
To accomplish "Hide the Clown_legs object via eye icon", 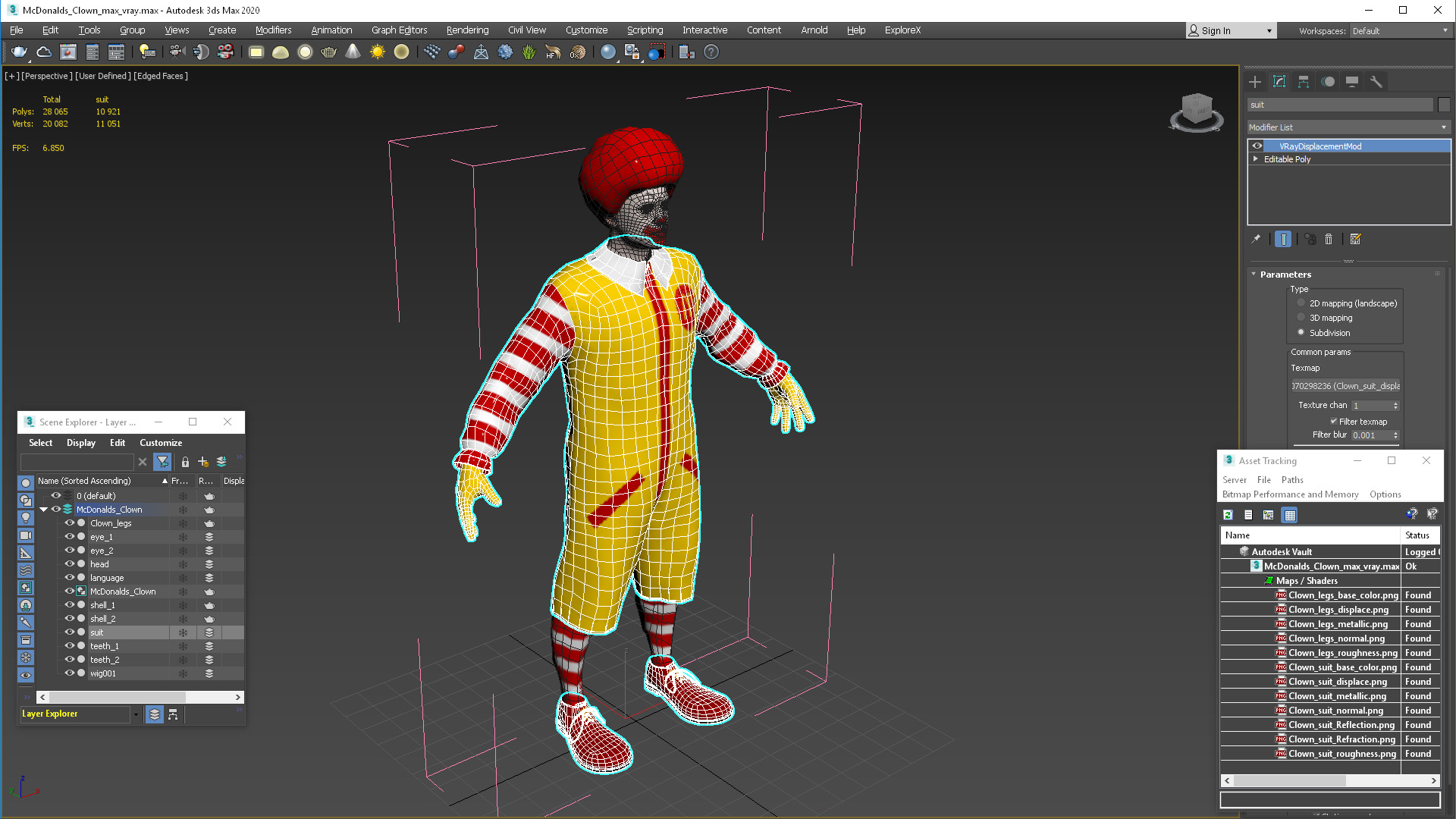I will tap(70, 523).
